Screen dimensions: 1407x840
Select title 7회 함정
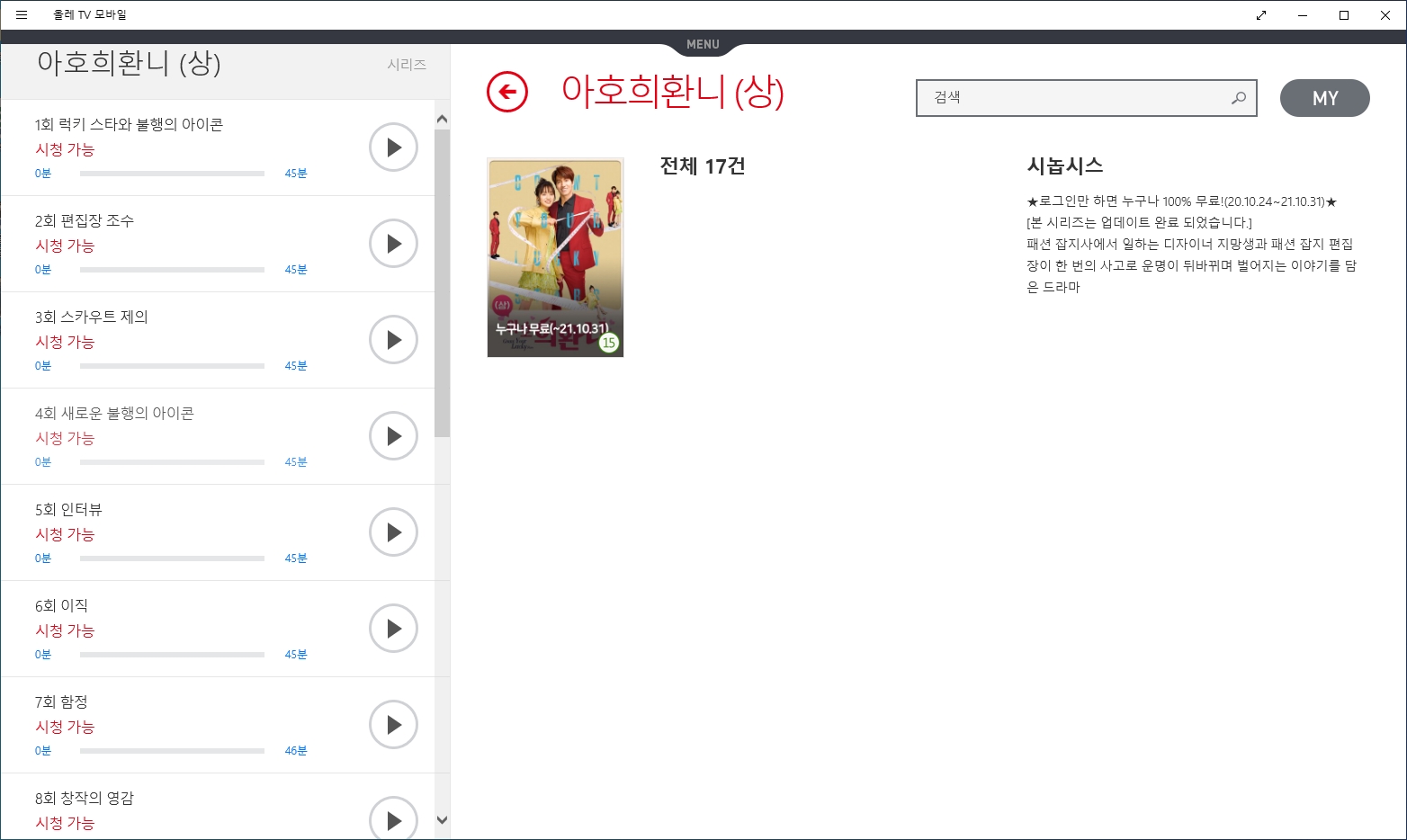61,701
